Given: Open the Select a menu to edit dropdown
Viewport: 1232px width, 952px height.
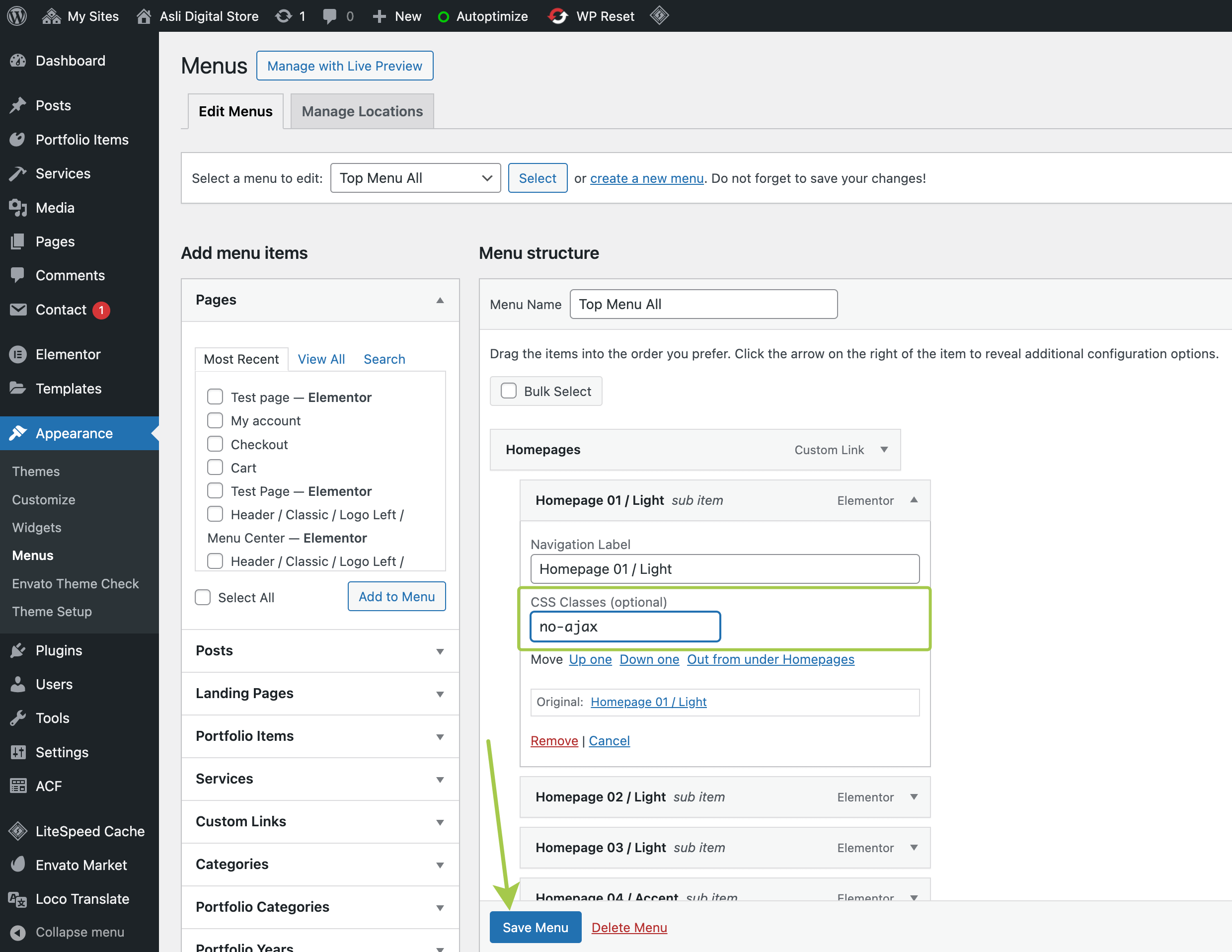Looking at the screenshot, I should [415, 178].
